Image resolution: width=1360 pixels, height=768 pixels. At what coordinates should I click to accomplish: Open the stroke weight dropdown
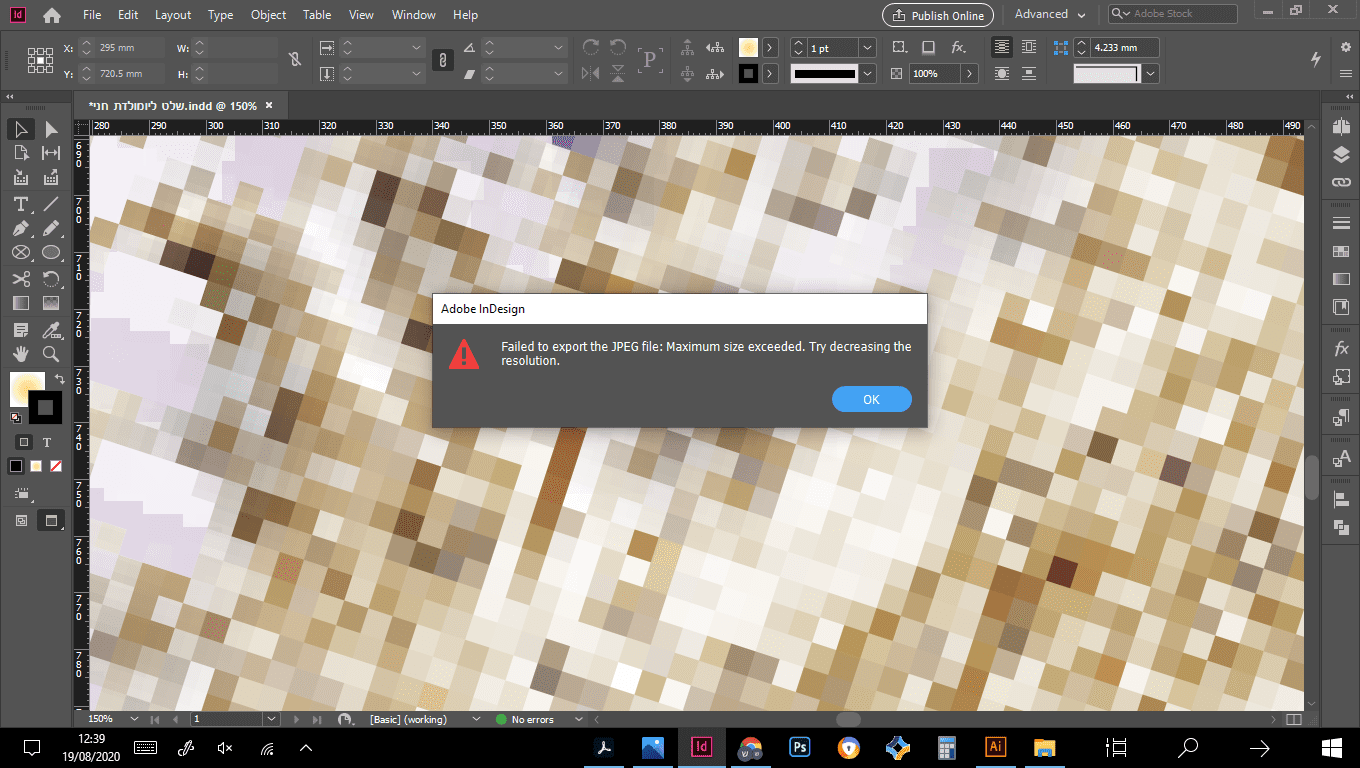tap(867, 48)
